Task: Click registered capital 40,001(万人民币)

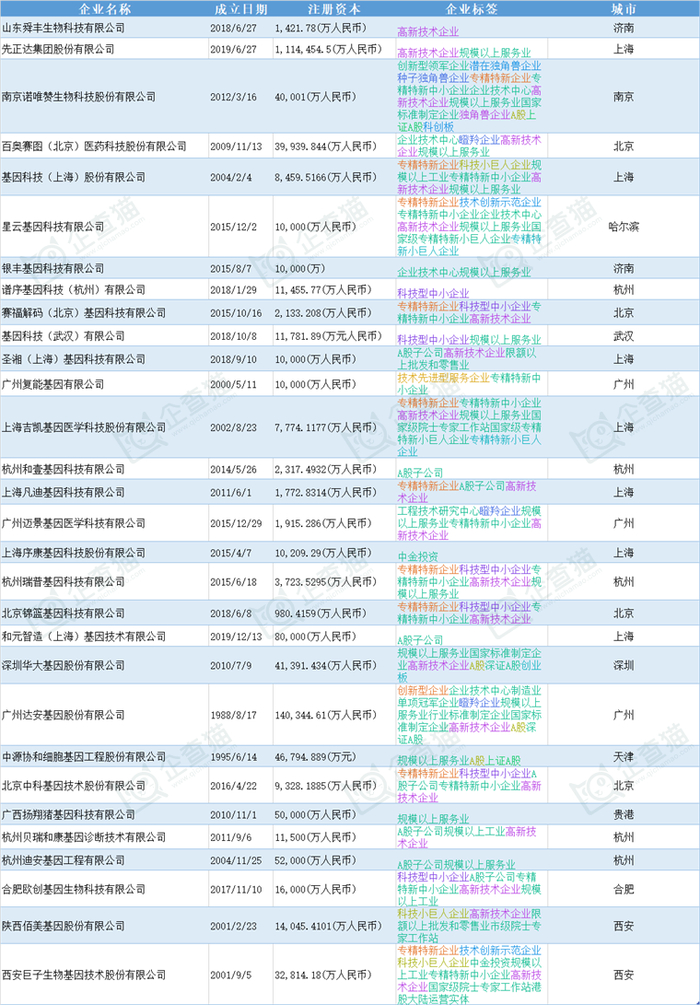Action: pos(315,97)
